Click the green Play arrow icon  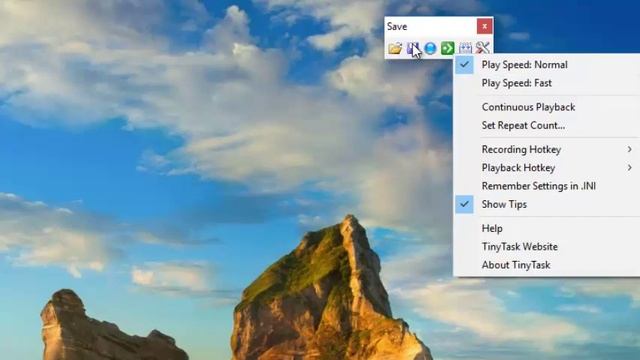(x=448, y=48)
